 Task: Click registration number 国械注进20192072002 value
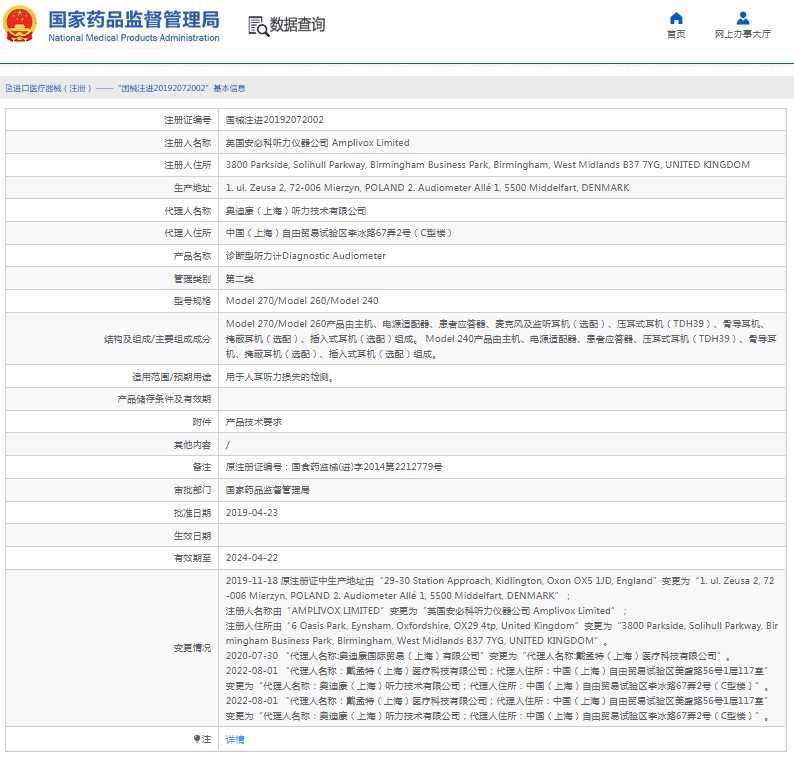pyautogui.click(x=274, y=120)
